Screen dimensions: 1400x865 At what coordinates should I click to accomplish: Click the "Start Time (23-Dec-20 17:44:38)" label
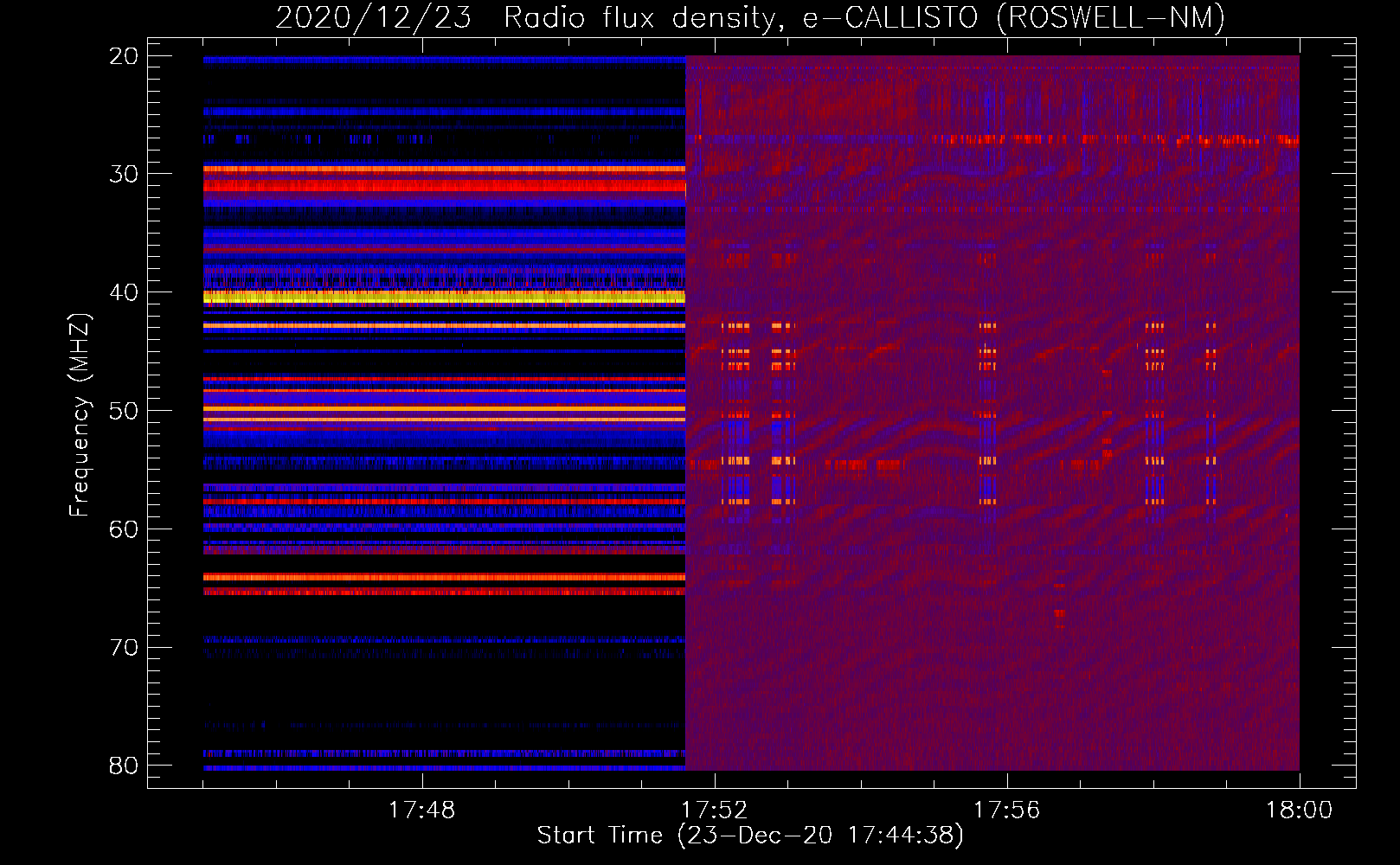click(750, 836)
